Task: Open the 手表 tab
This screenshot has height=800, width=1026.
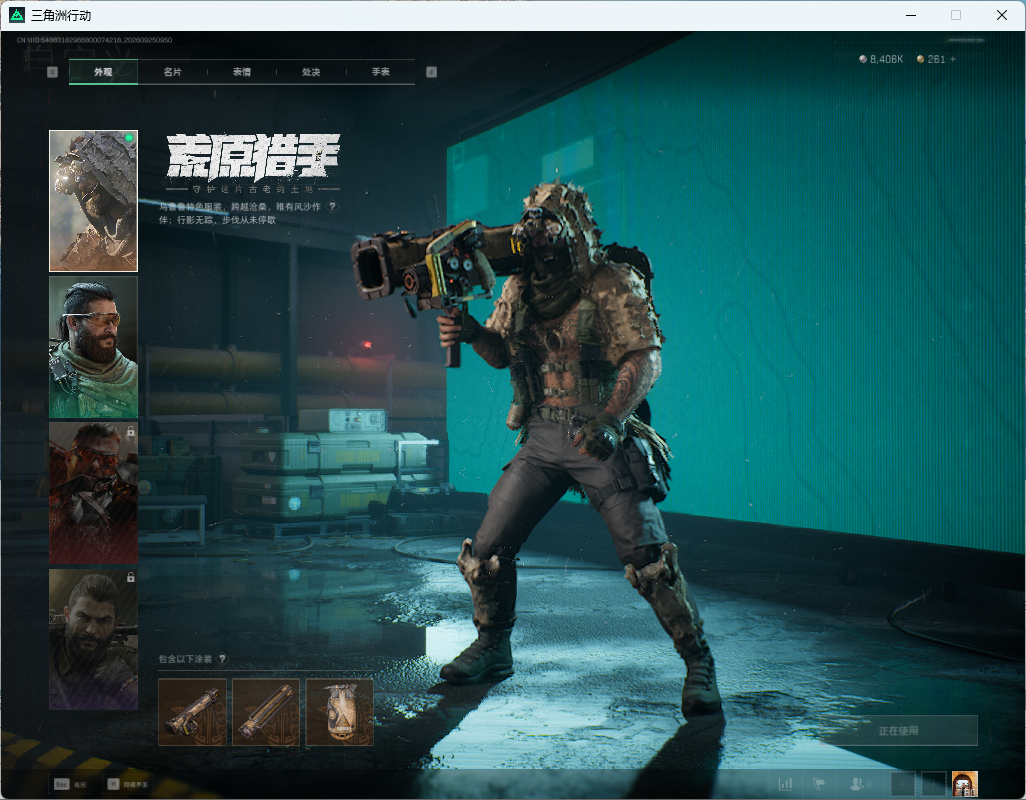Action: coord(381,72)
